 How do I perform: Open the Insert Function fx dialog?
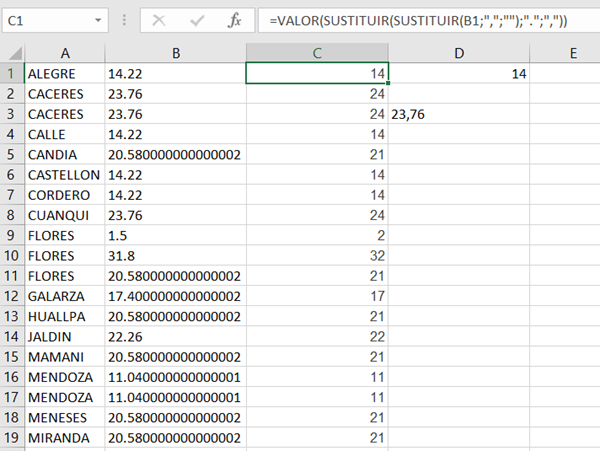point(234,20)
